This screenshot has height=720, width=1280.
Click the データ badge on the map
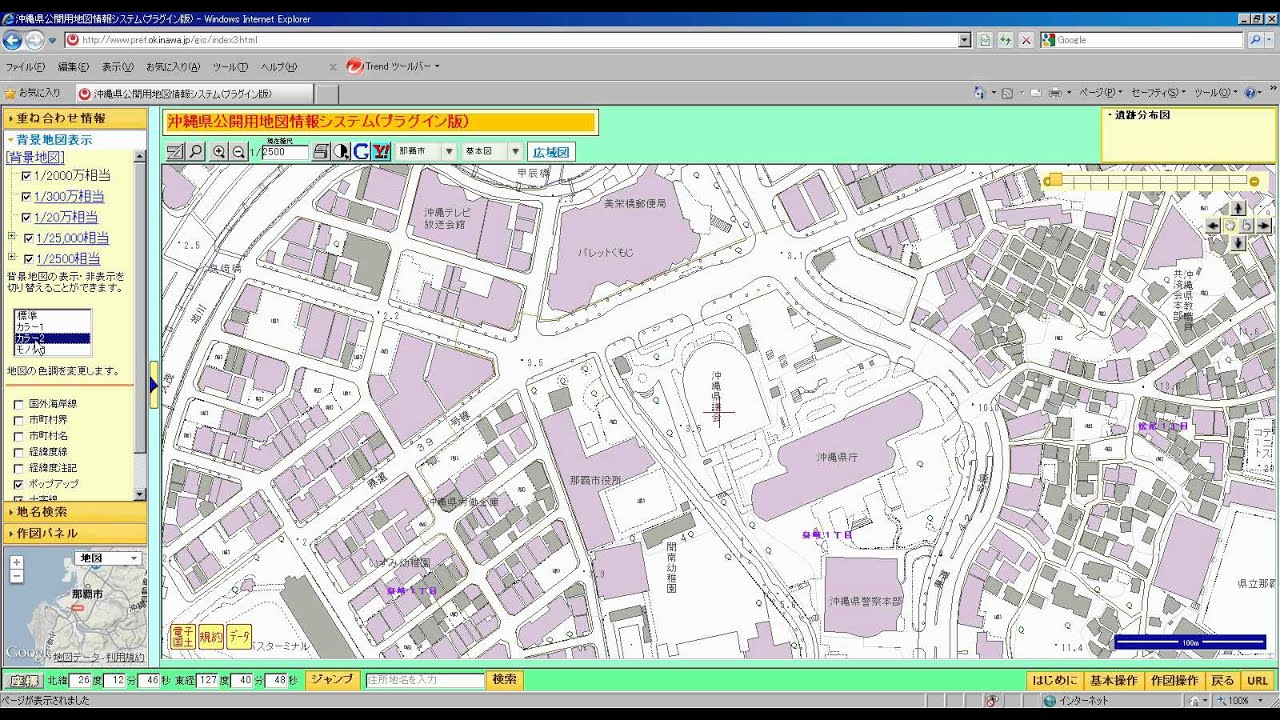click(x=239, y=637)
